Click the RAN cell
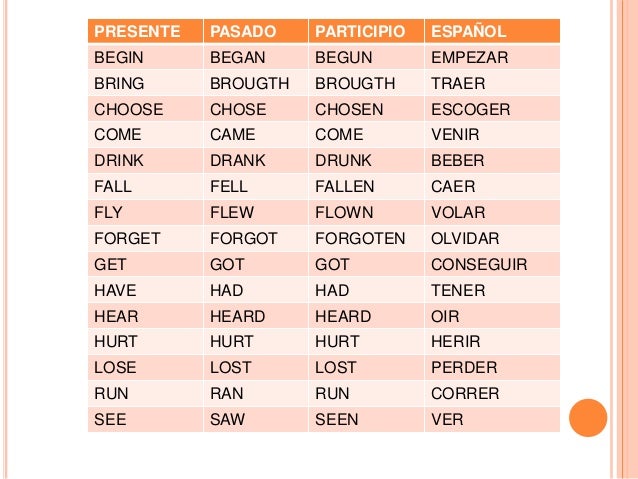This screenshot has height=479, width=638. 256,393
